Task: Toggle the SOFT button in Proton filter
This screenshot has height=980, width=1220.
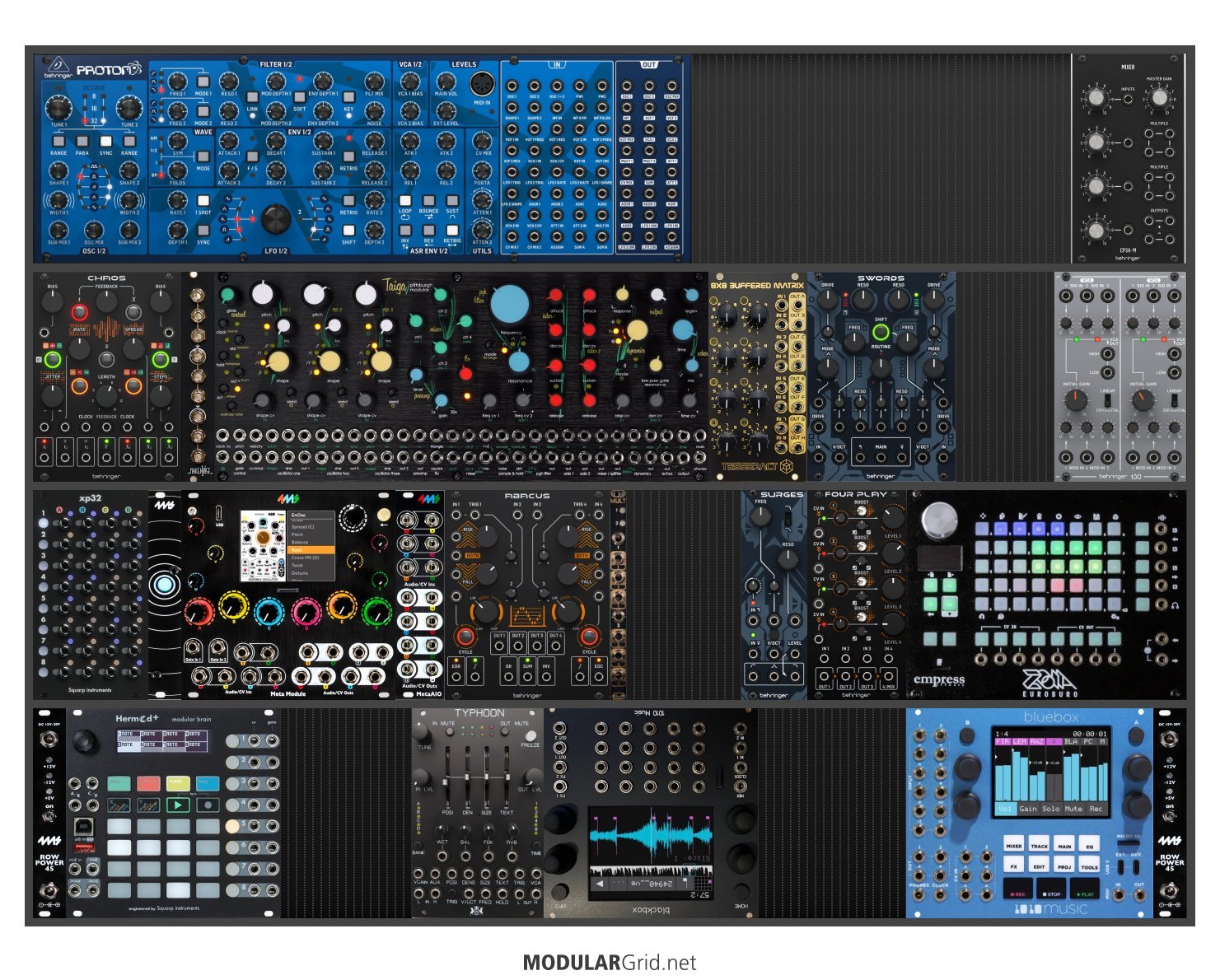Action: coord(300,97)
